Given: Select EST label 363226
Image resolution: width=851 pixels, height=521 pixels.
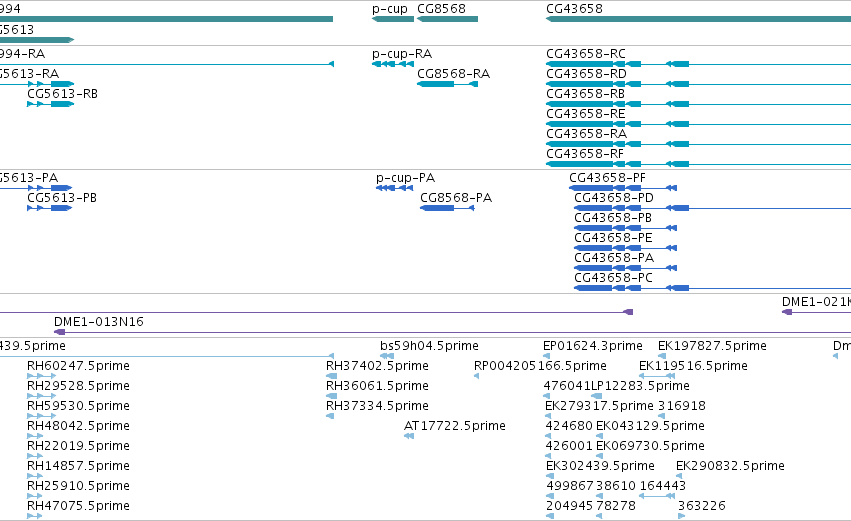Looking at the screenshot, I should coord(701,506).
